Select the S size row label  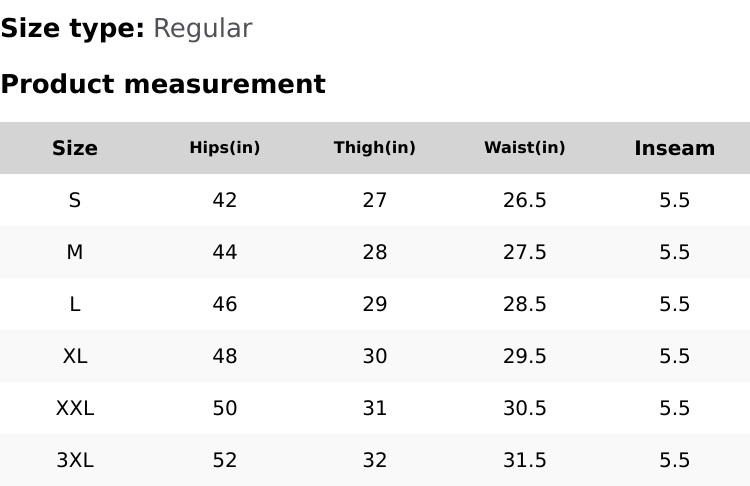75,200
